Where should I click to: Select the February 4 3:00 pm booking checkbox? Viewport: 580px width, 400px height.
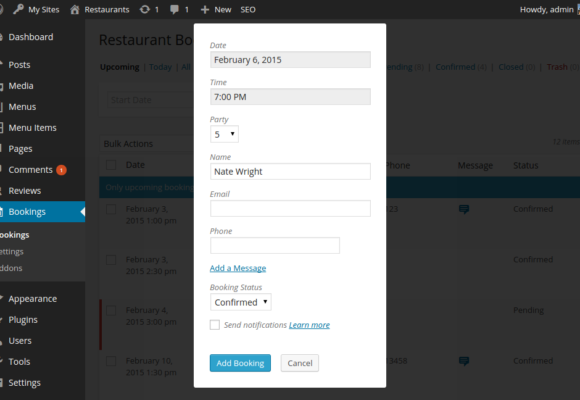(x=111, y=310)
